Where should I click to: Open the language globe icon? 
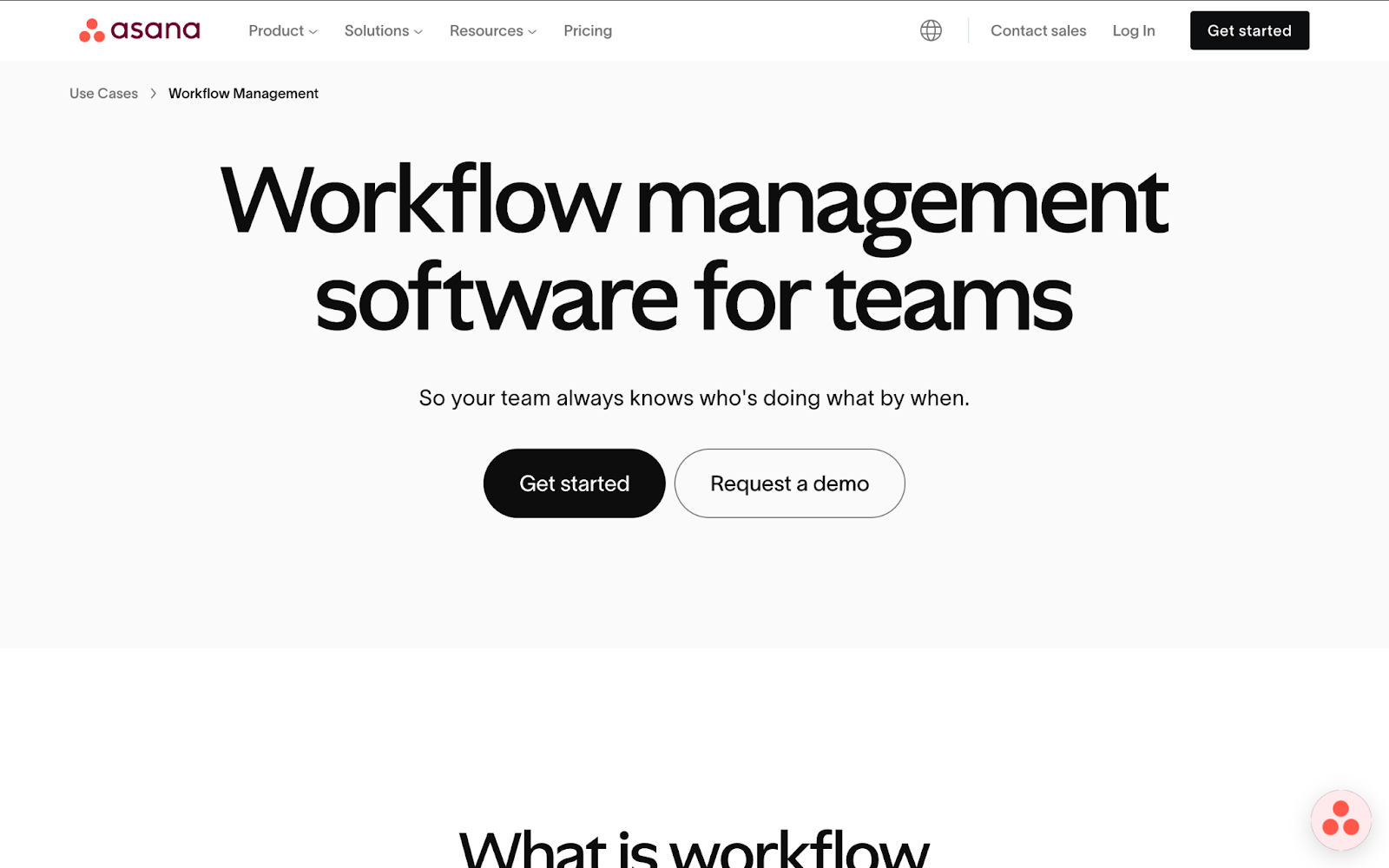tap(931, 30)
